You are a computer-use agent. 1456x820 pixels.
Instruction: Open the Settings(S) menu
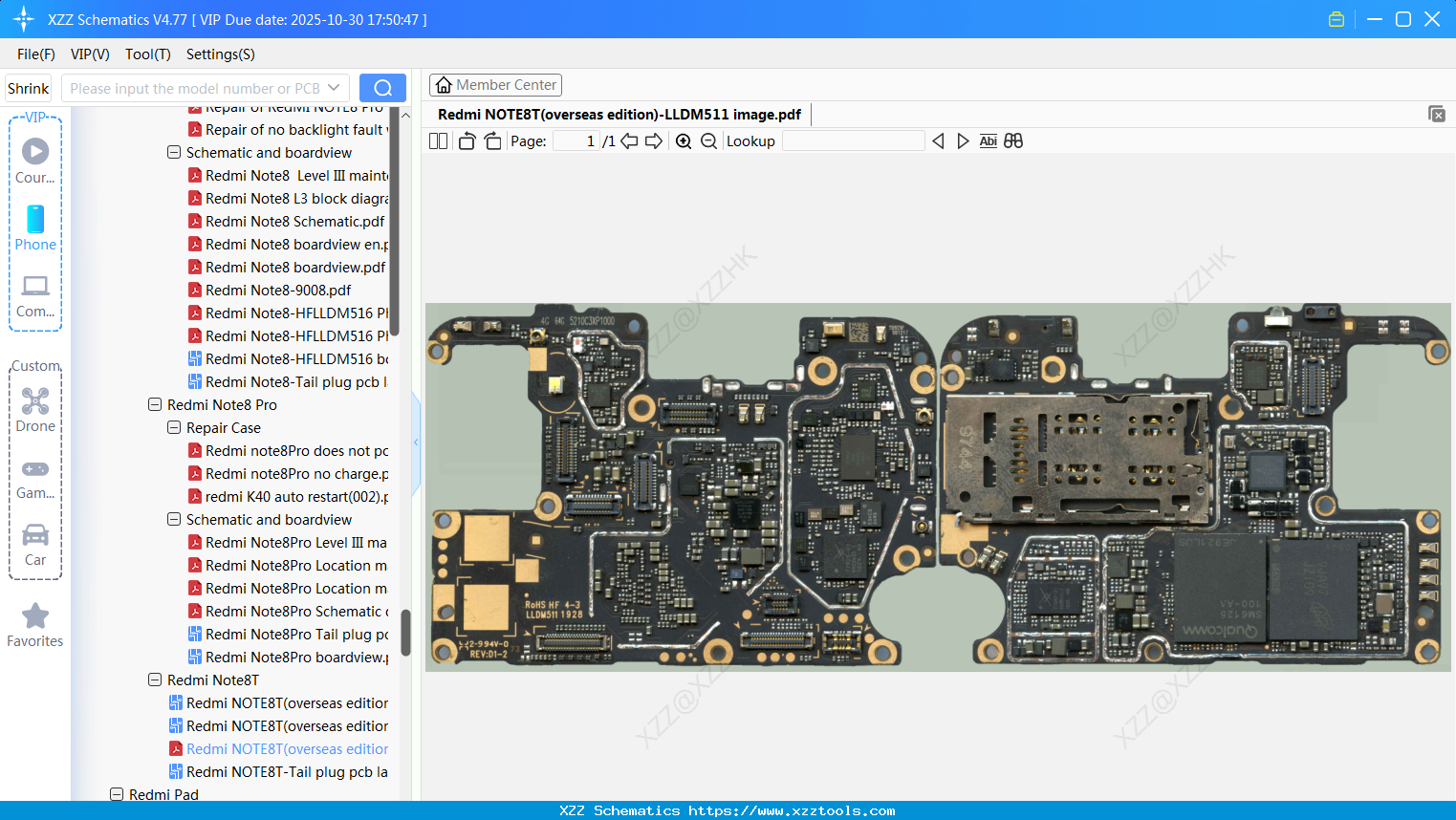[220, 54]
